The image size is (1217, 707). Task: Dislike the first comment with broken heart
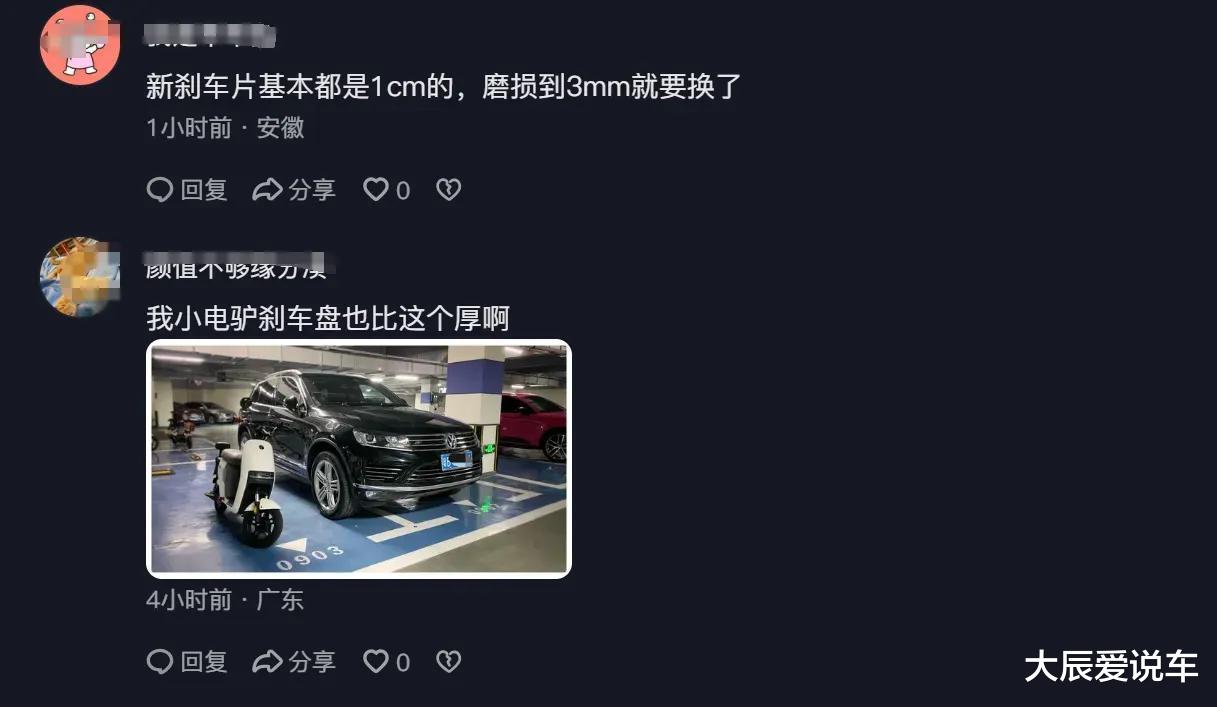pos(449,190)
